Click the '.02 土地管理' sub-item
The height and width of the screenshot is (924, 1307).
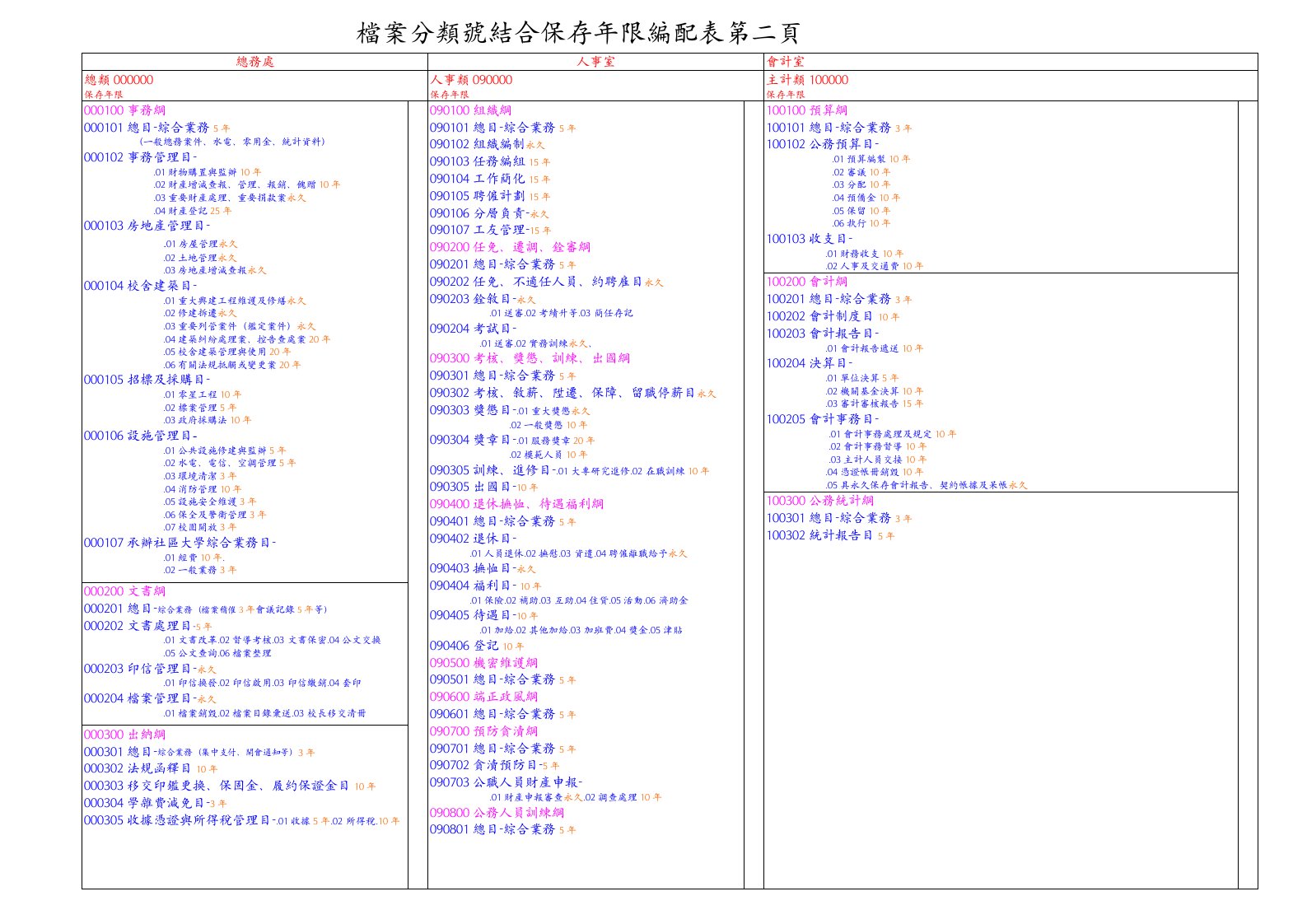[200, 258]
